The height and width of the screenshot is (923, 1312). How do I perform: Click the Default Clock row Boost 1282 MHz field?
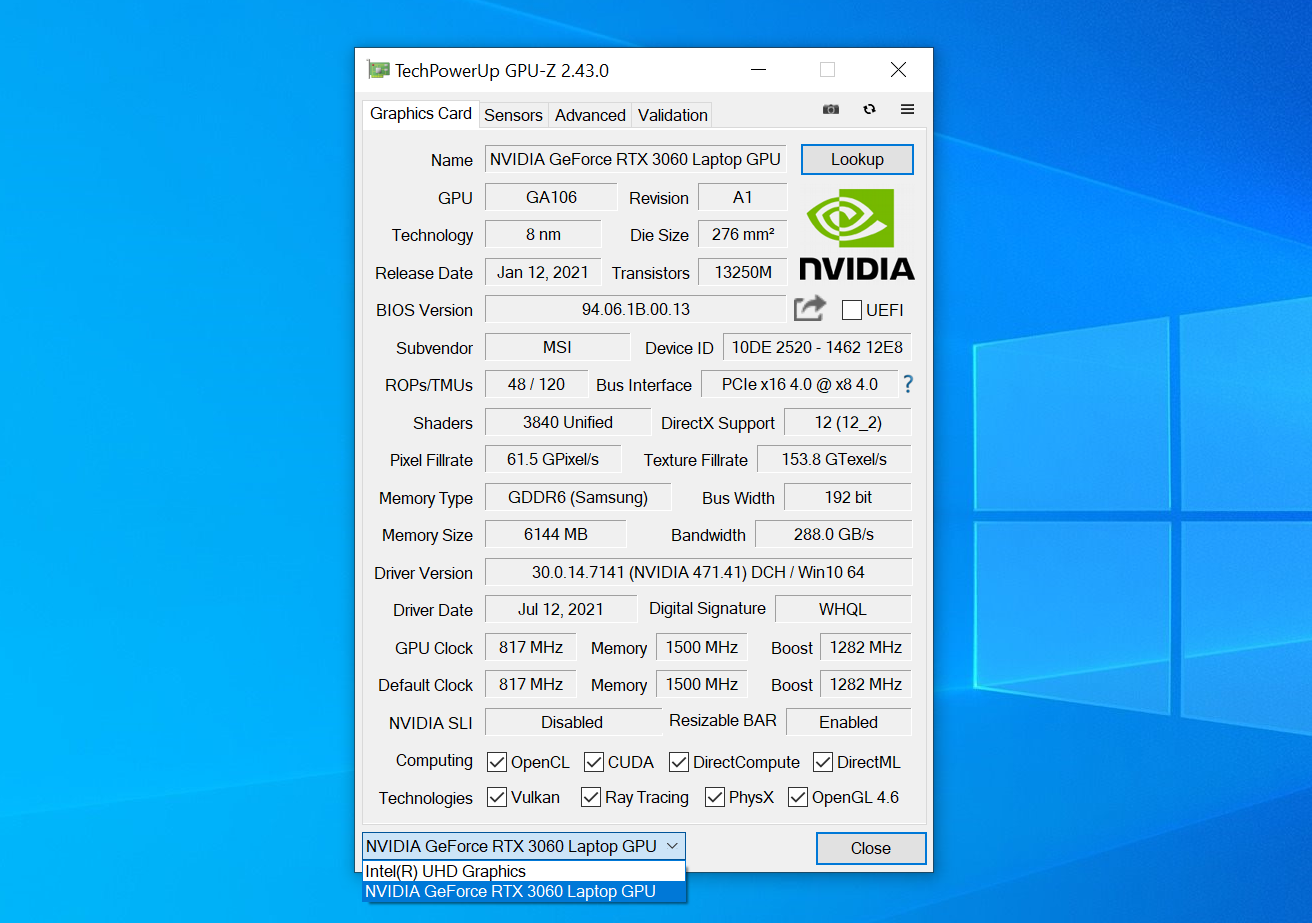(866, 684)
